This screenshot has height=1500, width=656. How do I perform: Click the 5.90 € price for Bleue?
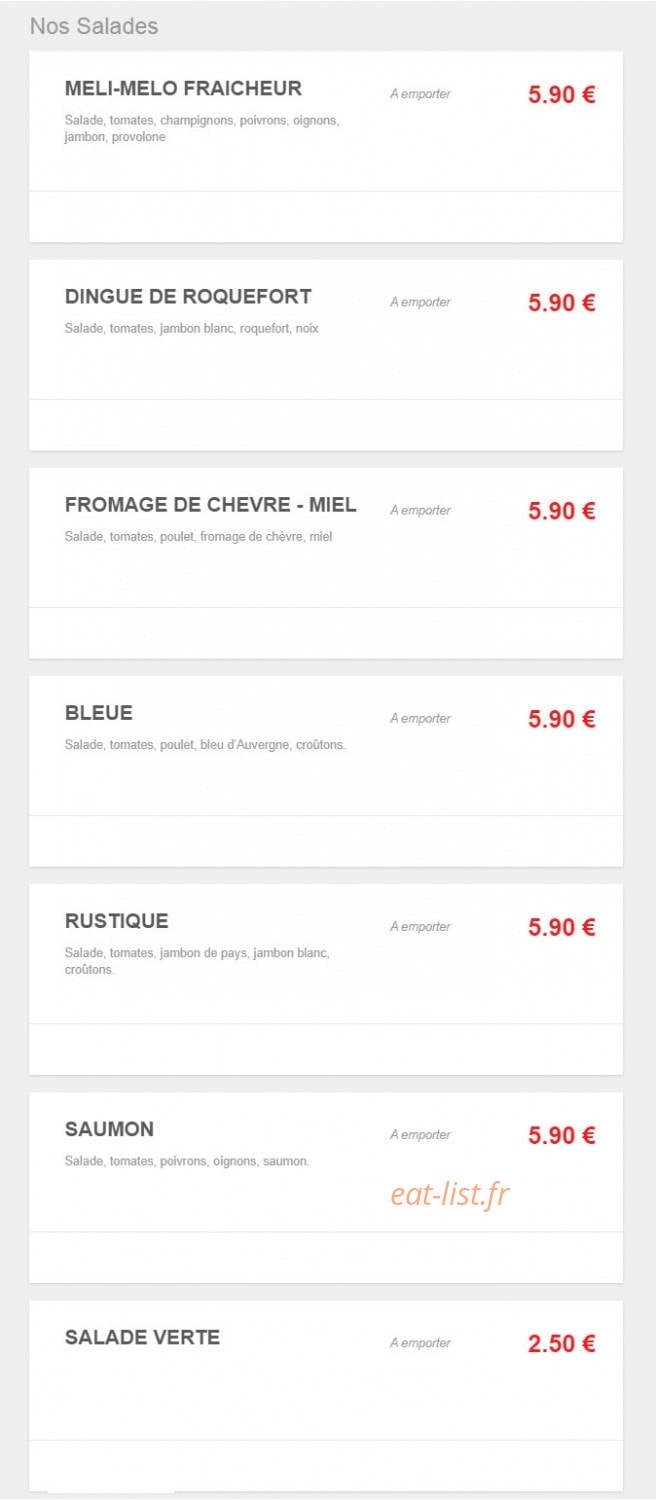click(562, 719)
